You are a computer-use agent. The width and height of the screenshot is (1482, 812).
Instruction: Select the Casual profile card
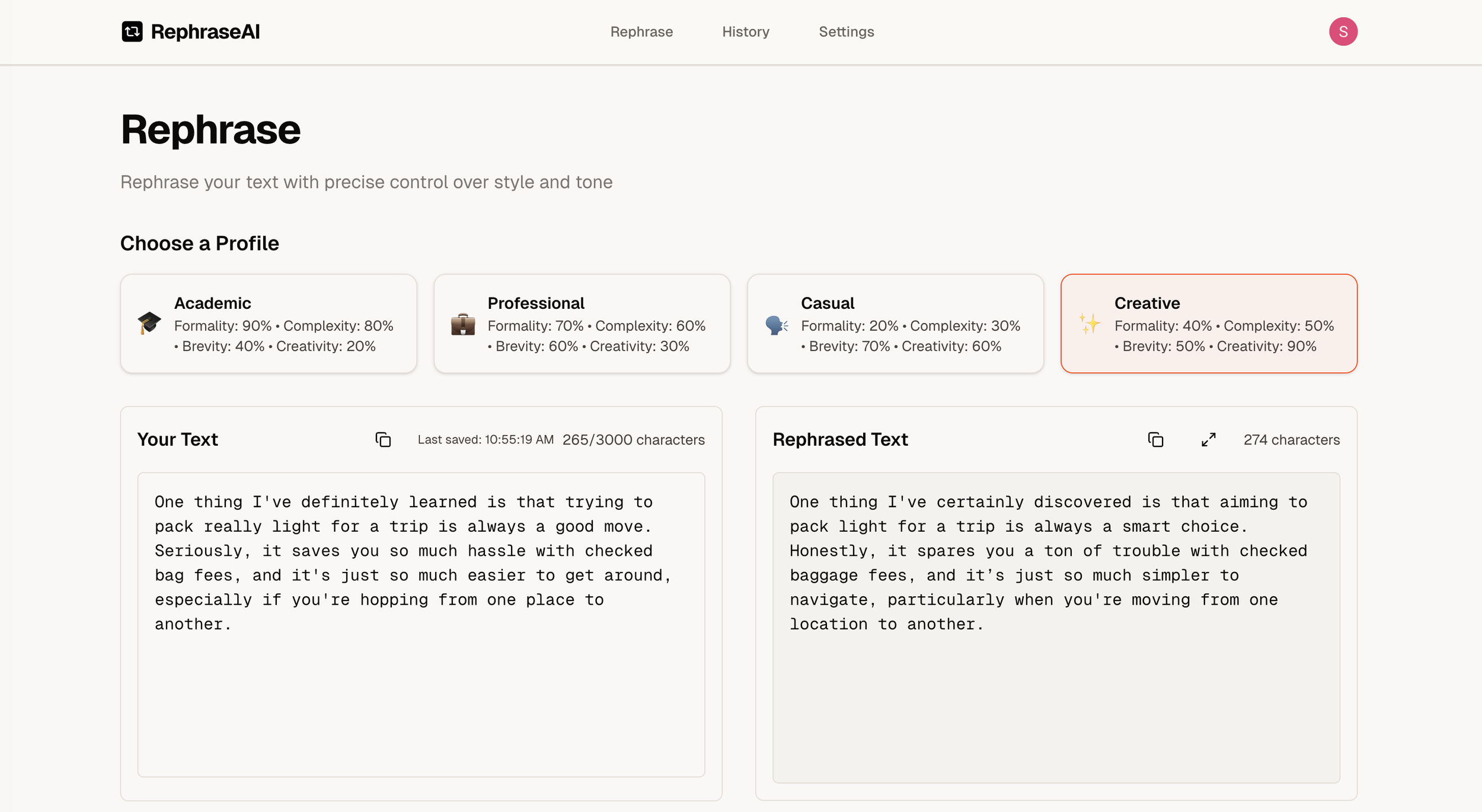click(895, 324)
